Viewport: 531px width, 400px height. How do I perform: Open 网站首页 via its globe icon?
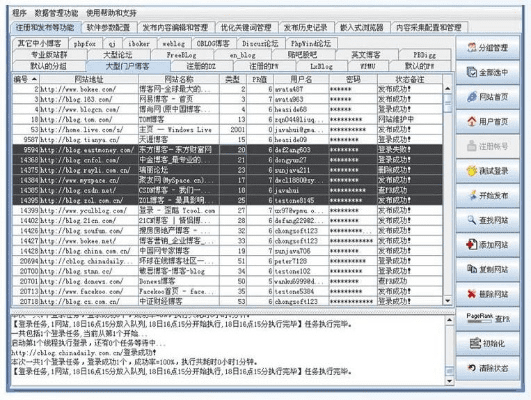[472, 97]
